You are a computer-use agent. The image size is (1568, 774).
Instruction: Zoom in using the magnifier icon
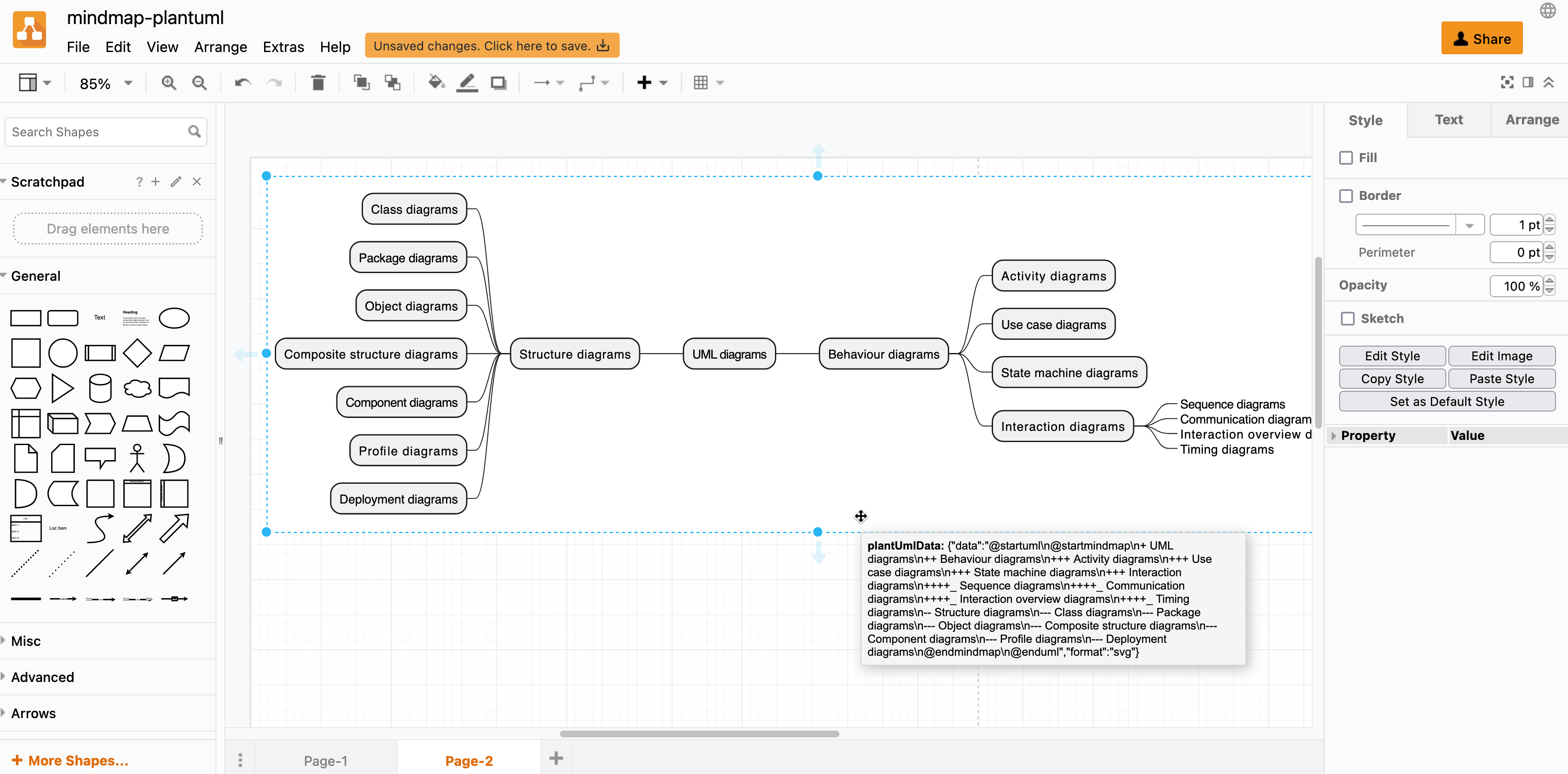[x=169, y=82]
